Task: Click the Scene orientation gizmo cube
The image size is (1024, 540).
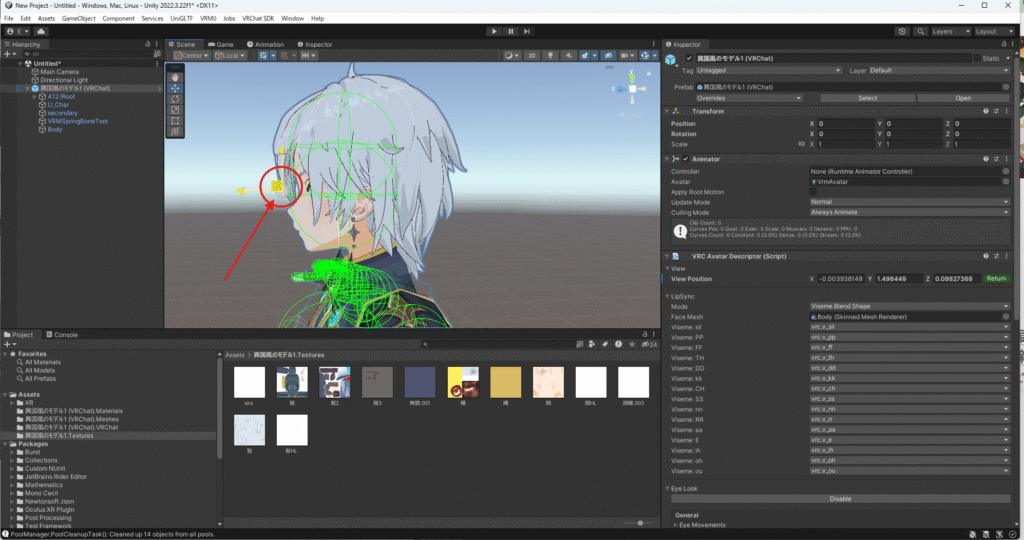Action: coord(632,89)
